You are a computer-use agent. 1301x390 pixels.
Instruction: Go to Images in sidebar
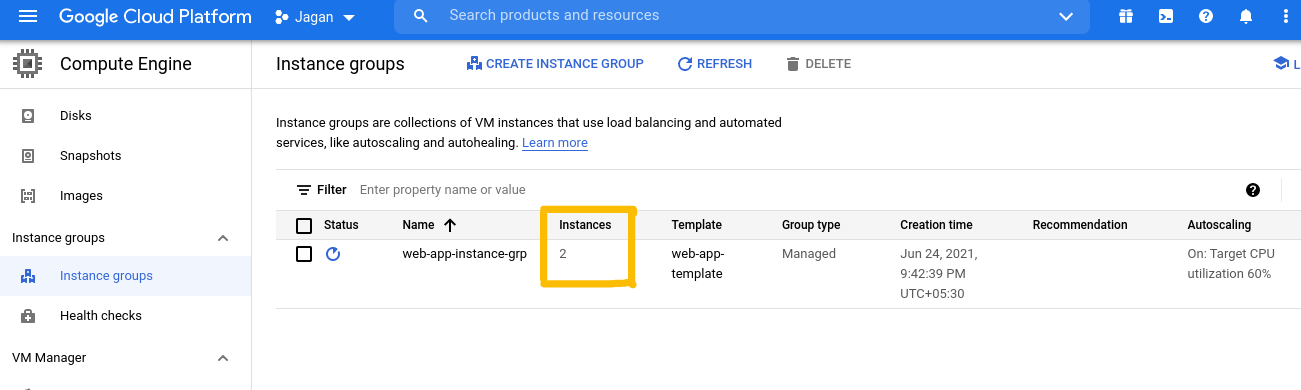[81, 196]
